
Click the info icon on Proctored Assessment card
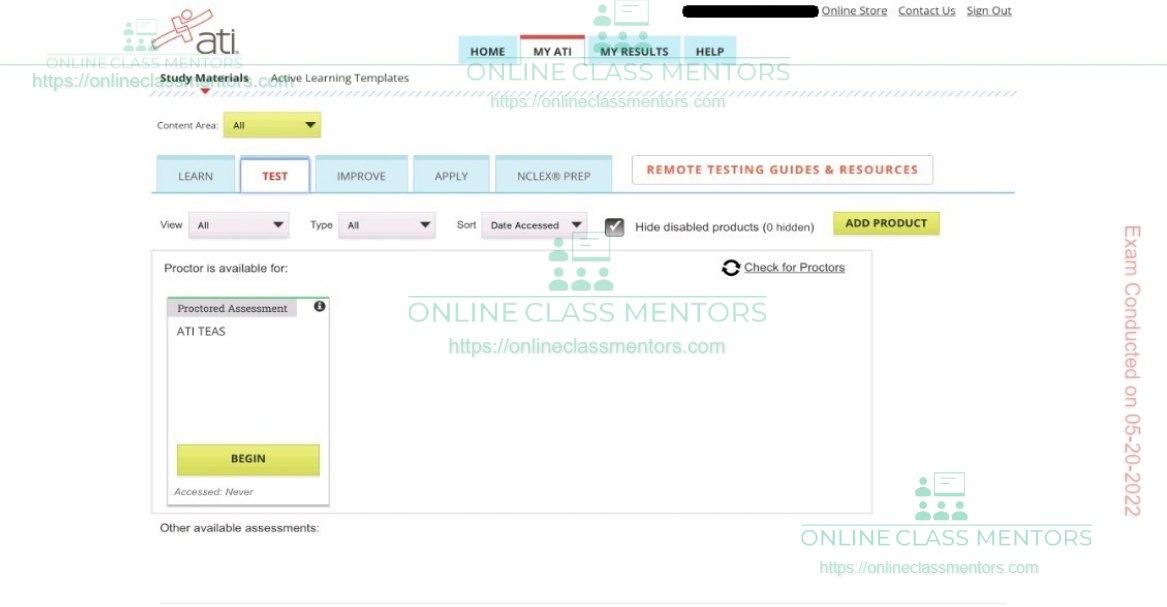point(320,307)
